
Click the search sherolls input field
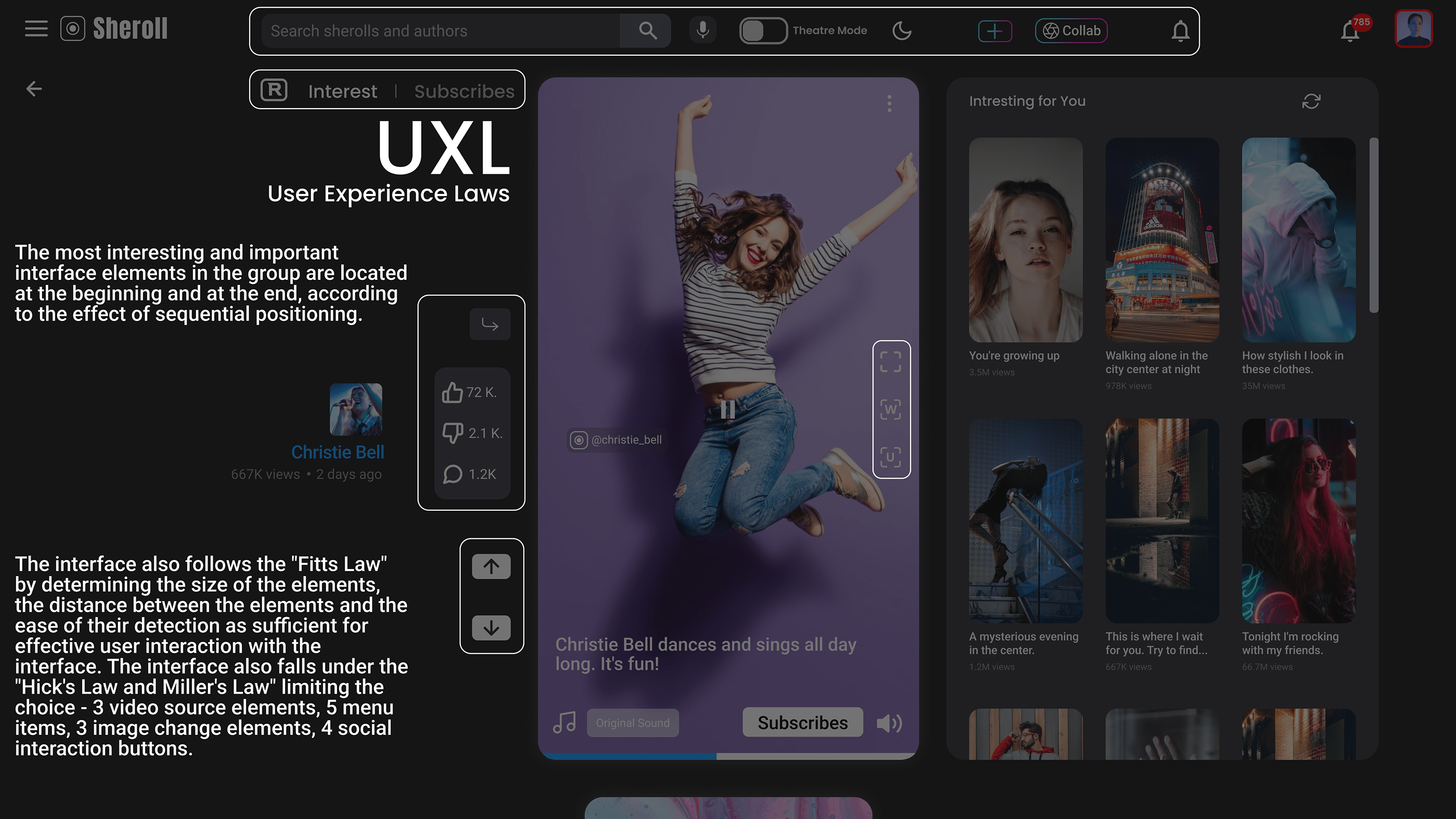441,31
